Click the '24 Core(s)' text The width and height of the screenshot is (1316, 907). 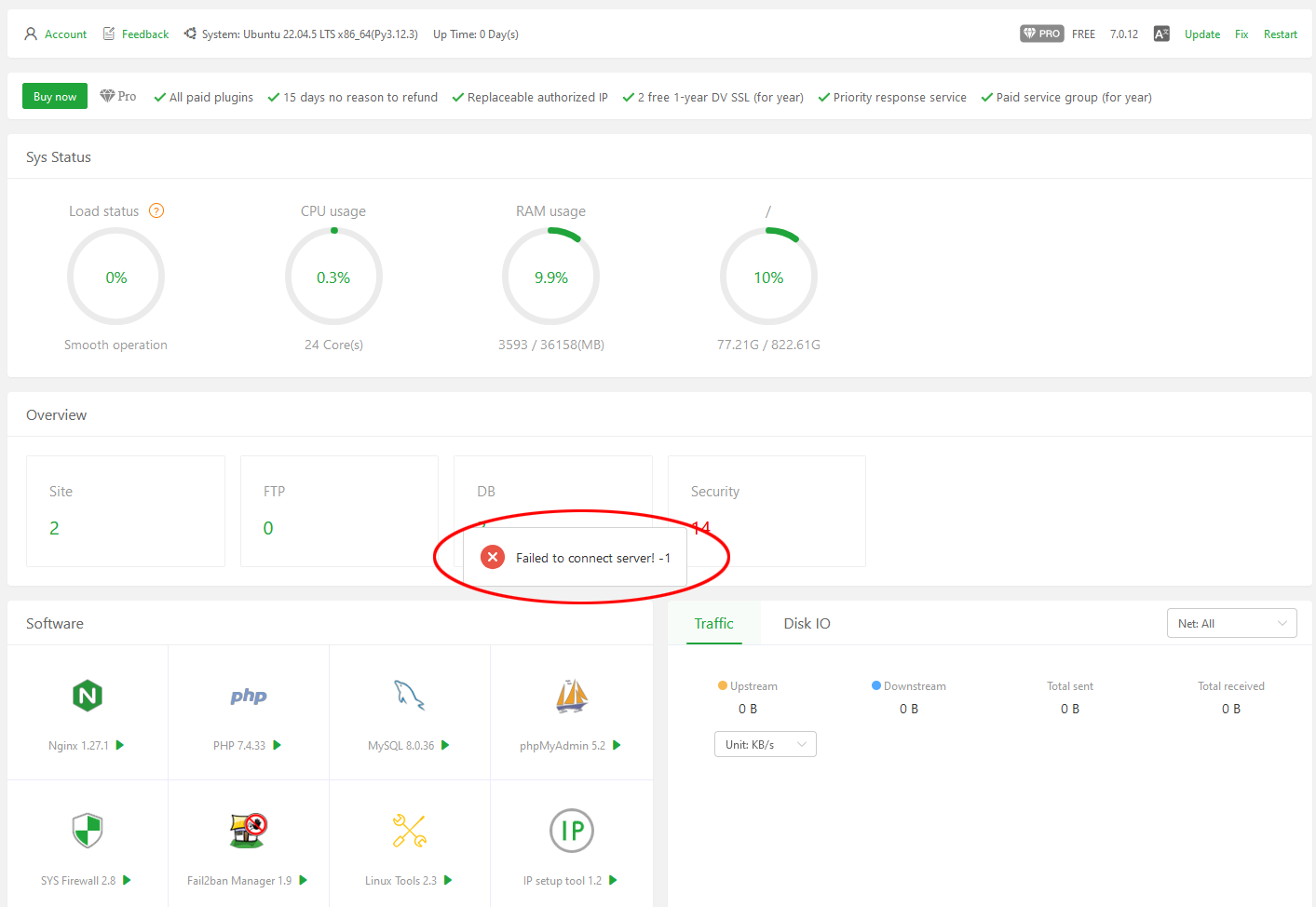(x=333, y=345)
